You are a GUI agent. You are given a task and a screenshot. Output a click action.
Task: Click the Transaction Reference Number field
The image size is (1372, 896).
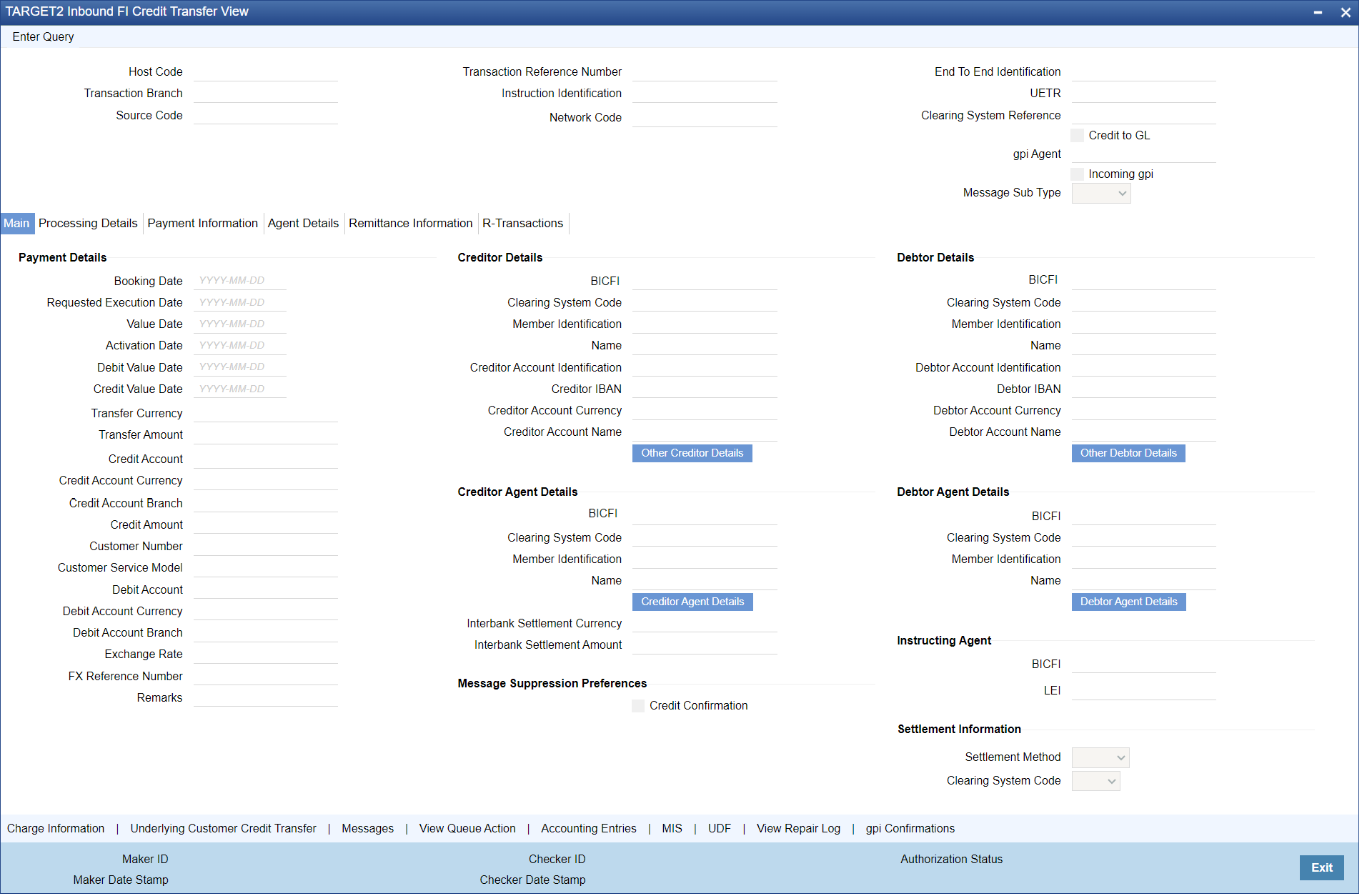(704, 72)
